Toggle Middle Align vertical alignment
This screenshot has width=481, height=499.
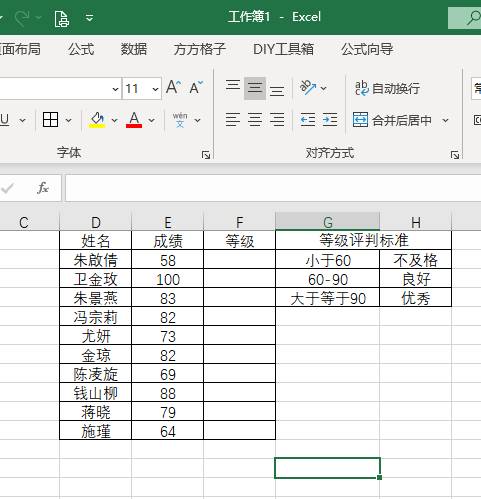coord(255,88)
